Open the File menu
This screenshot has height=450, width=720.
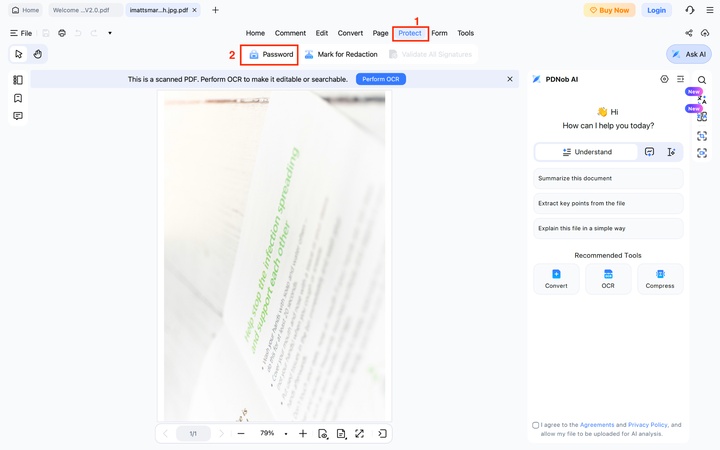click(21, 33)
